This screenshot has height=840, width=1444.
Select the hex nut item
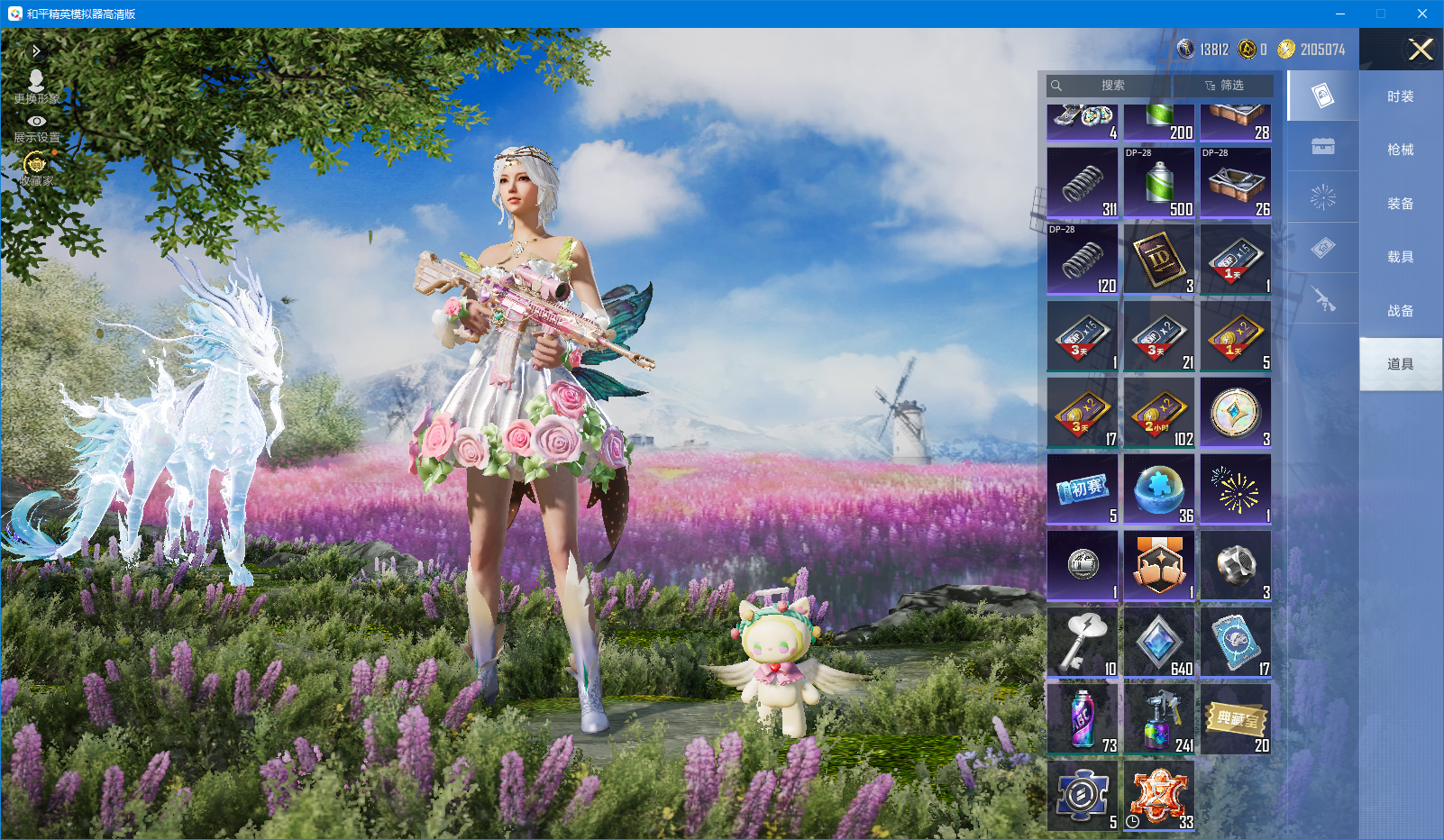(1236, 566)
